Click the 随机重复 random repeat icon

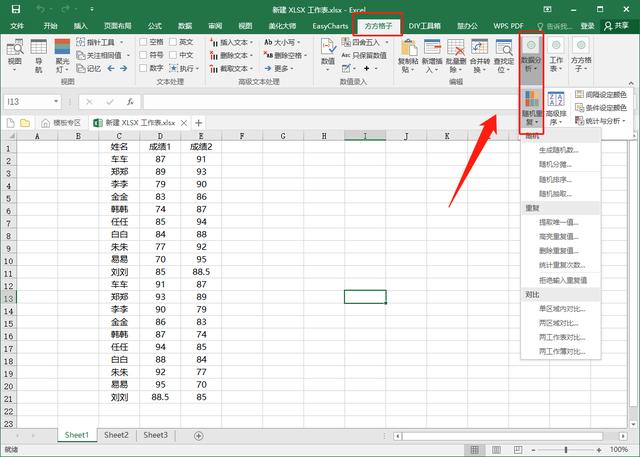(x=532, y=108)
